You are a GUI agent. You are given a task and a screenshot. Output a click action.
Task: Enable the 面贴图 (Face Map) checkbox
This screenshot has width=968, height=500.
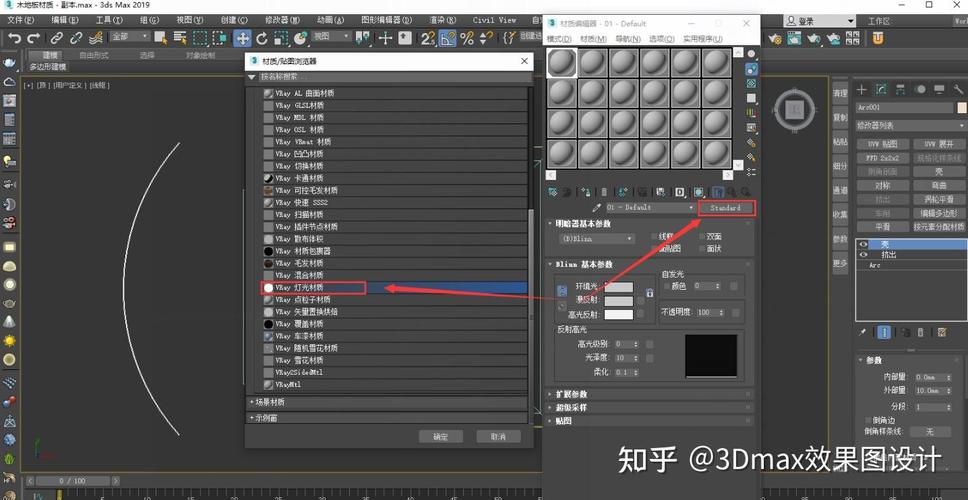point(654,249)
